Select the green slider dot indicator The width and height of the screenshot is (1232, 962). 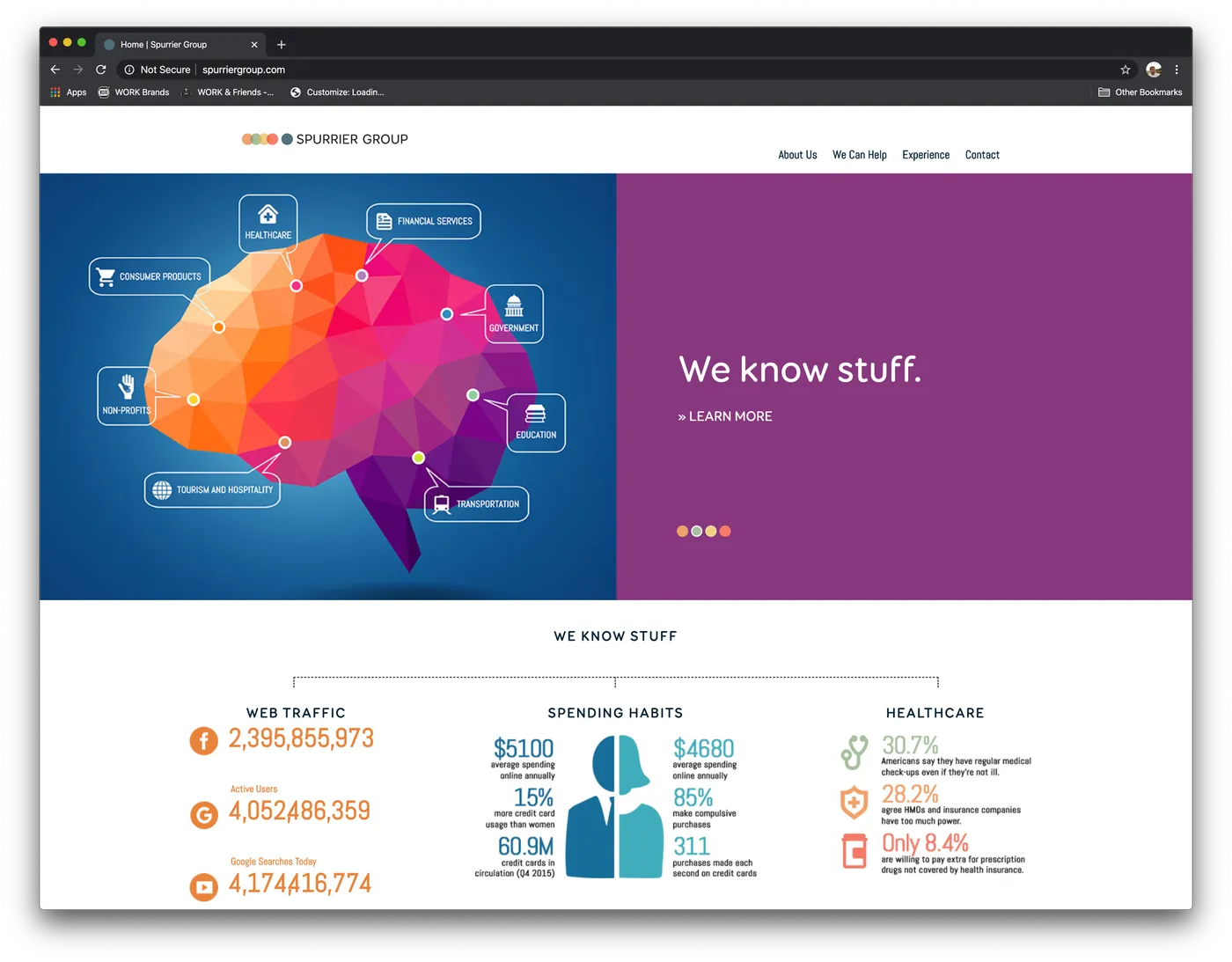(696, 531)
